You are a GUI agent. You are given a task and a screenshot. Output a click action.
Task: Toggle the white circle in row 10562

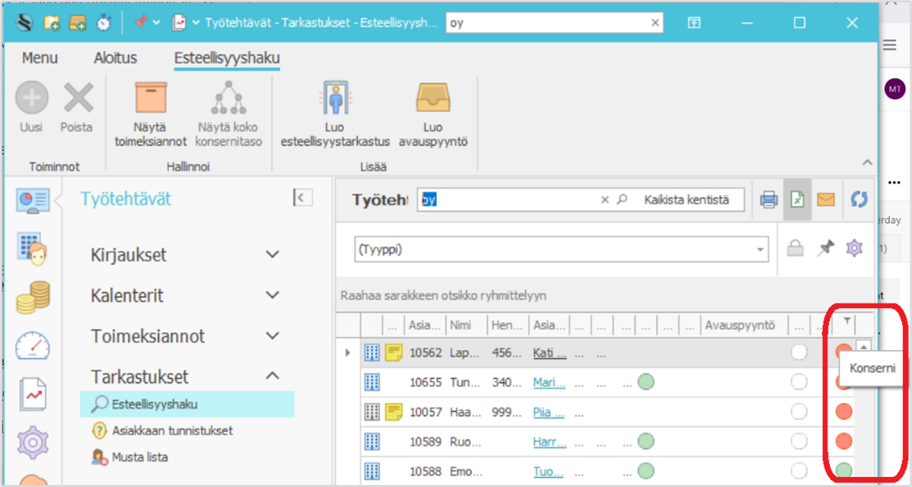click(x=799, y=352)
